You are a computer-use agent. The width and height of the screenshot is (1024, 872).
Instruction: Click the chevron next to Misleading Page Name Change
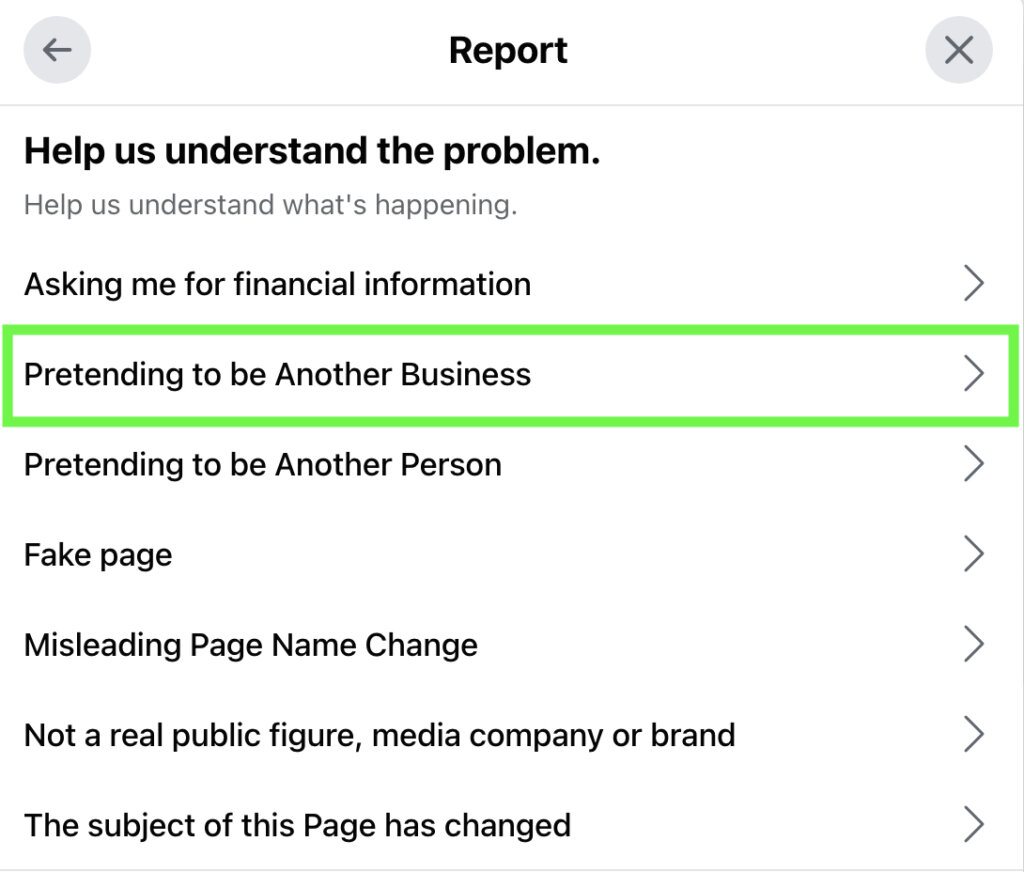pos(973,644)
